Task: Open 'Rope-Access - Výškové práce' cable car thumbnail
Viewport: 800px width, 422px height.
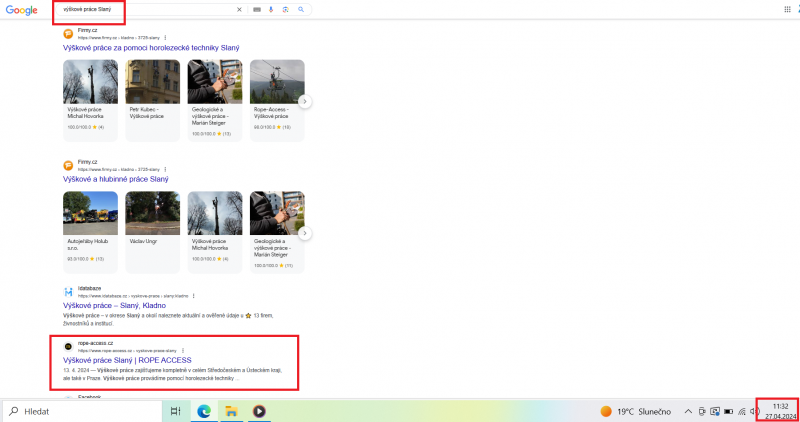Action: tap(277, 82)
